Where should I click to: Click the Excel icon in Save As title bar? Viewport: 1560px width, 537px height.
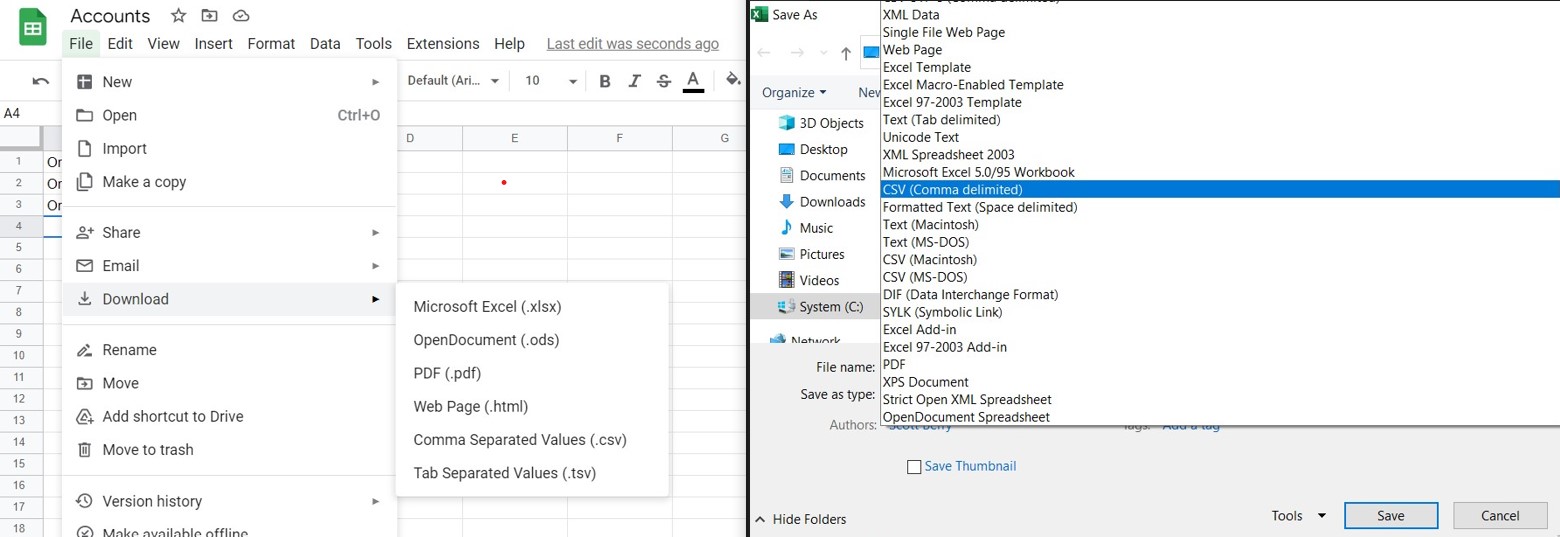(x=759, y=14)
